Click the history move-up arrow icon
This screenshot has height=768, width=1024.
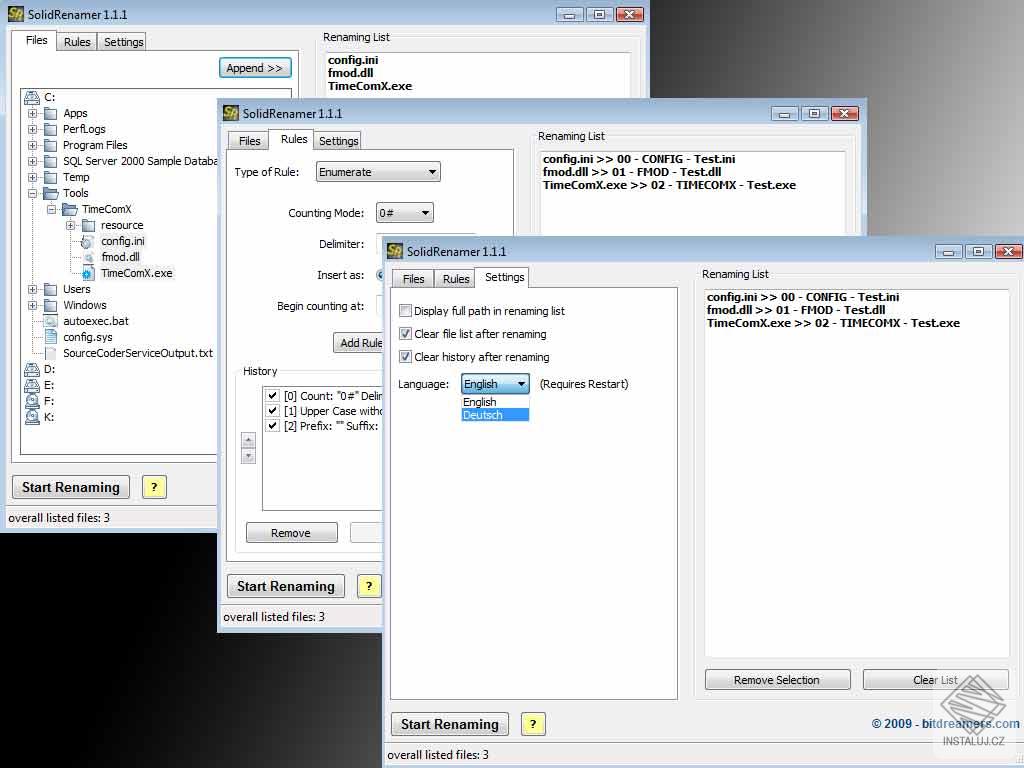coord(248,440)
